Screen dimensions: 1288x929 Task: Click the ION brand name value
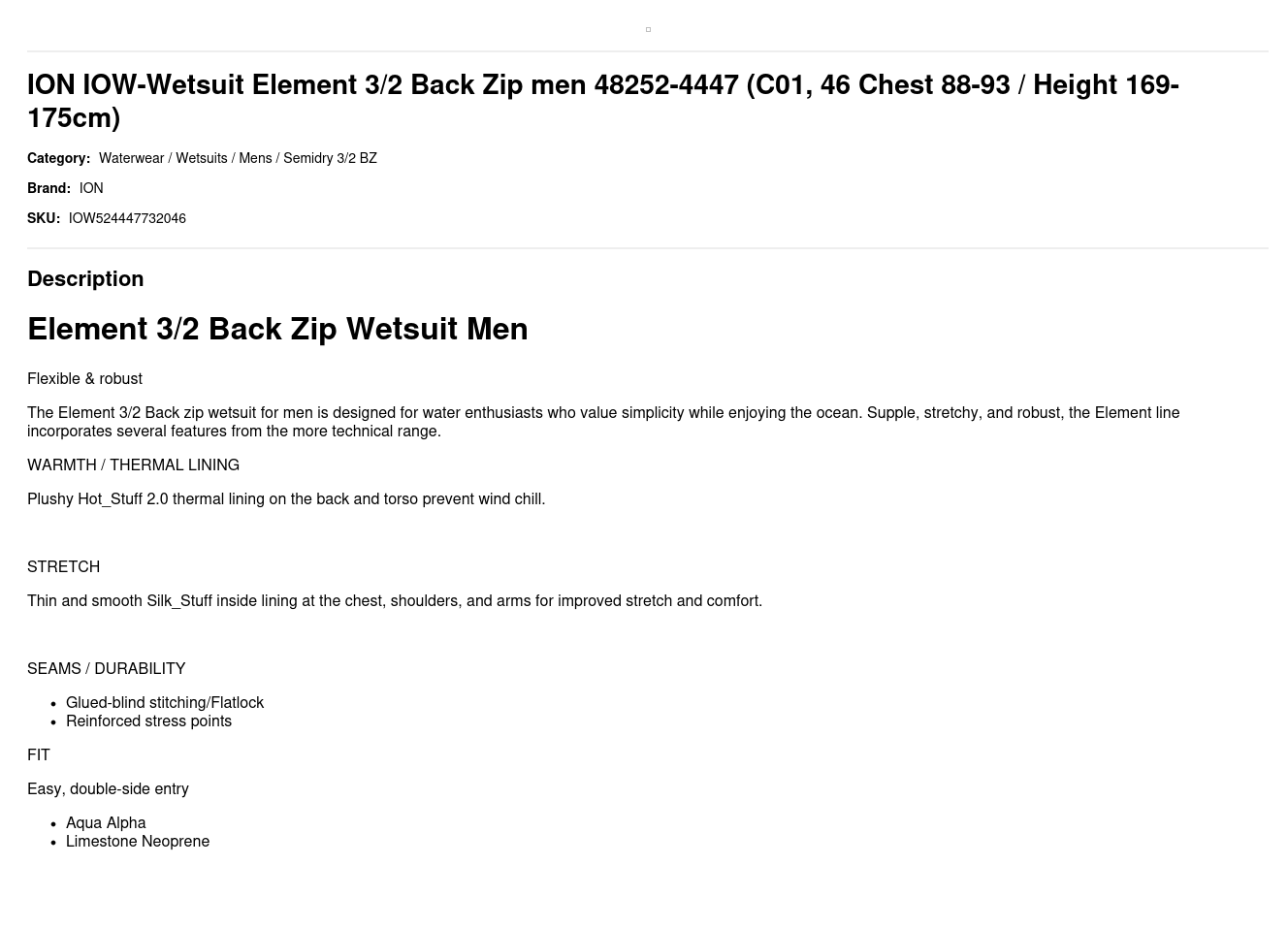91,188
